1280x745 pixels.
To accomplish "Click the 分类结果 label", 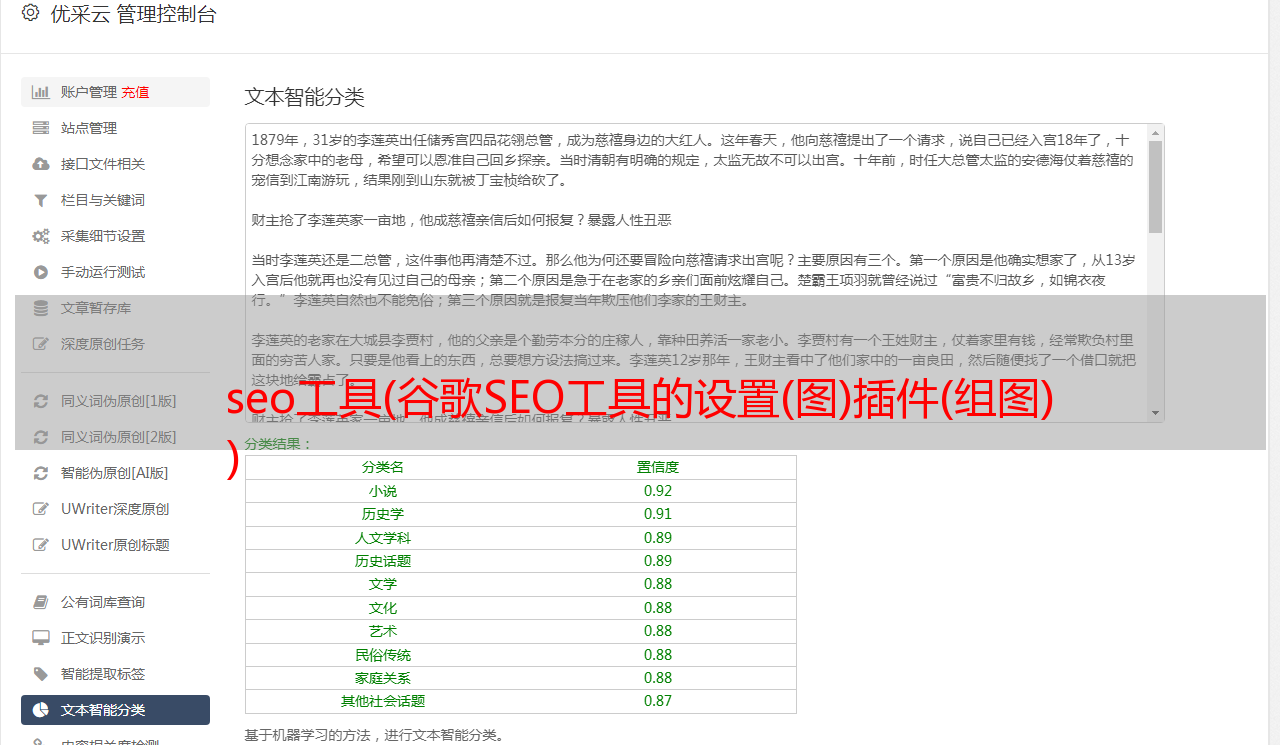I will point(279,443).
